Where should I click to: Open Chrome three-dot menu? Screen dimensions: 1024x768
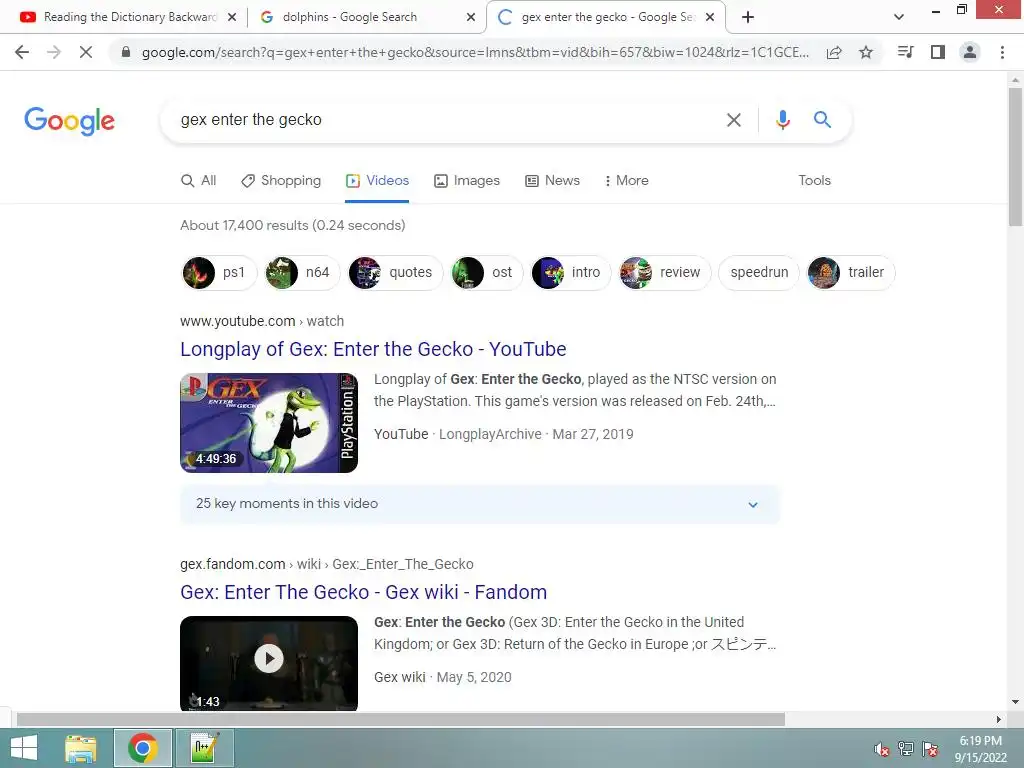(1002, 52)
